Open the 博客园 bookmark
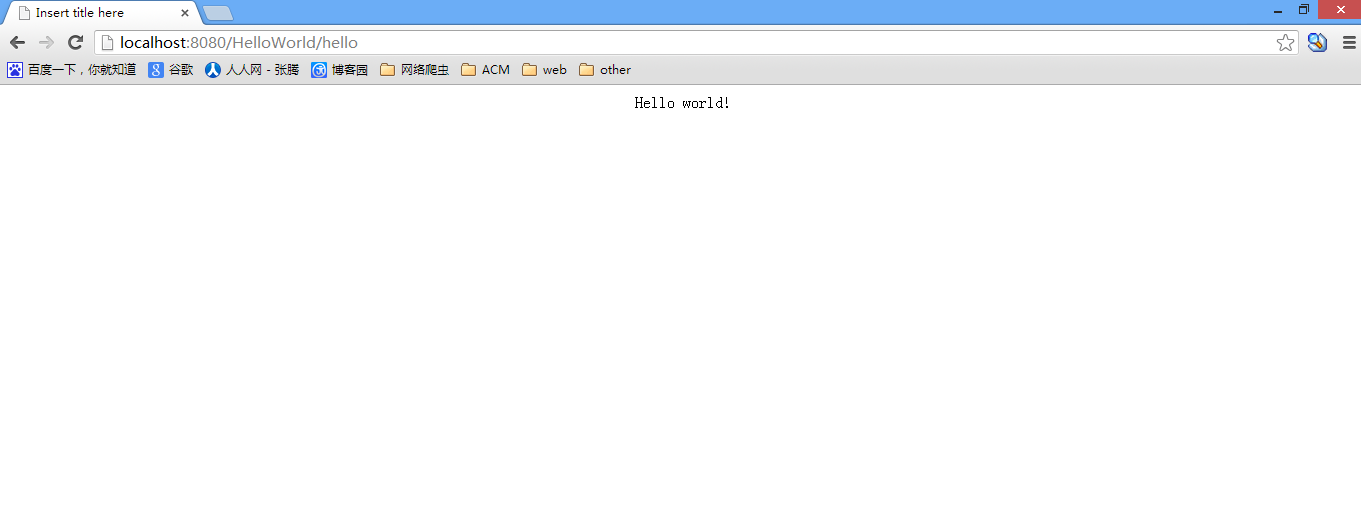The width and height of the screenshot is (1361, 519). click(340, 70)
